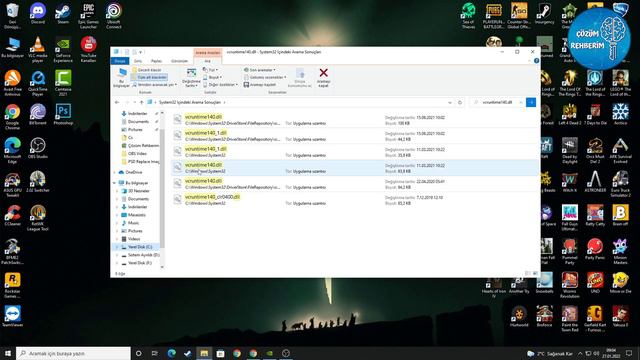Open TeamViewer desktop icon
The width and height of the screenshot is (640, 360).
coord(12,316)
